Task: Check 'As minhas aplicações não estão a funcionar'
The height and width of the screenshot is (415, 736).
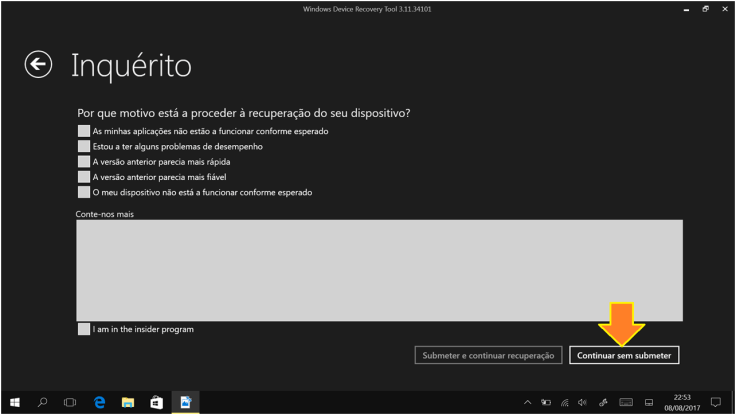Action: coord(83,131)
